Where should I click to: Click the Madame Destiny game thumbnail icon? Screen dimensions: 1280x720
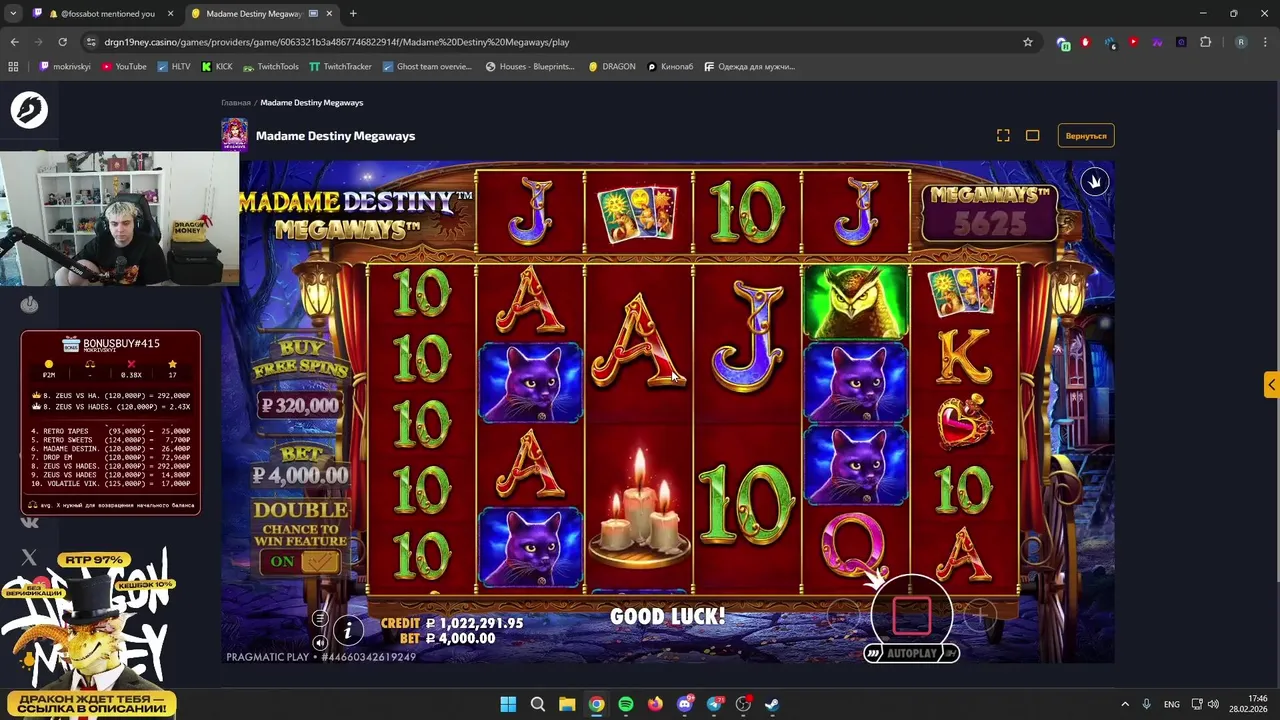[235, 135]
